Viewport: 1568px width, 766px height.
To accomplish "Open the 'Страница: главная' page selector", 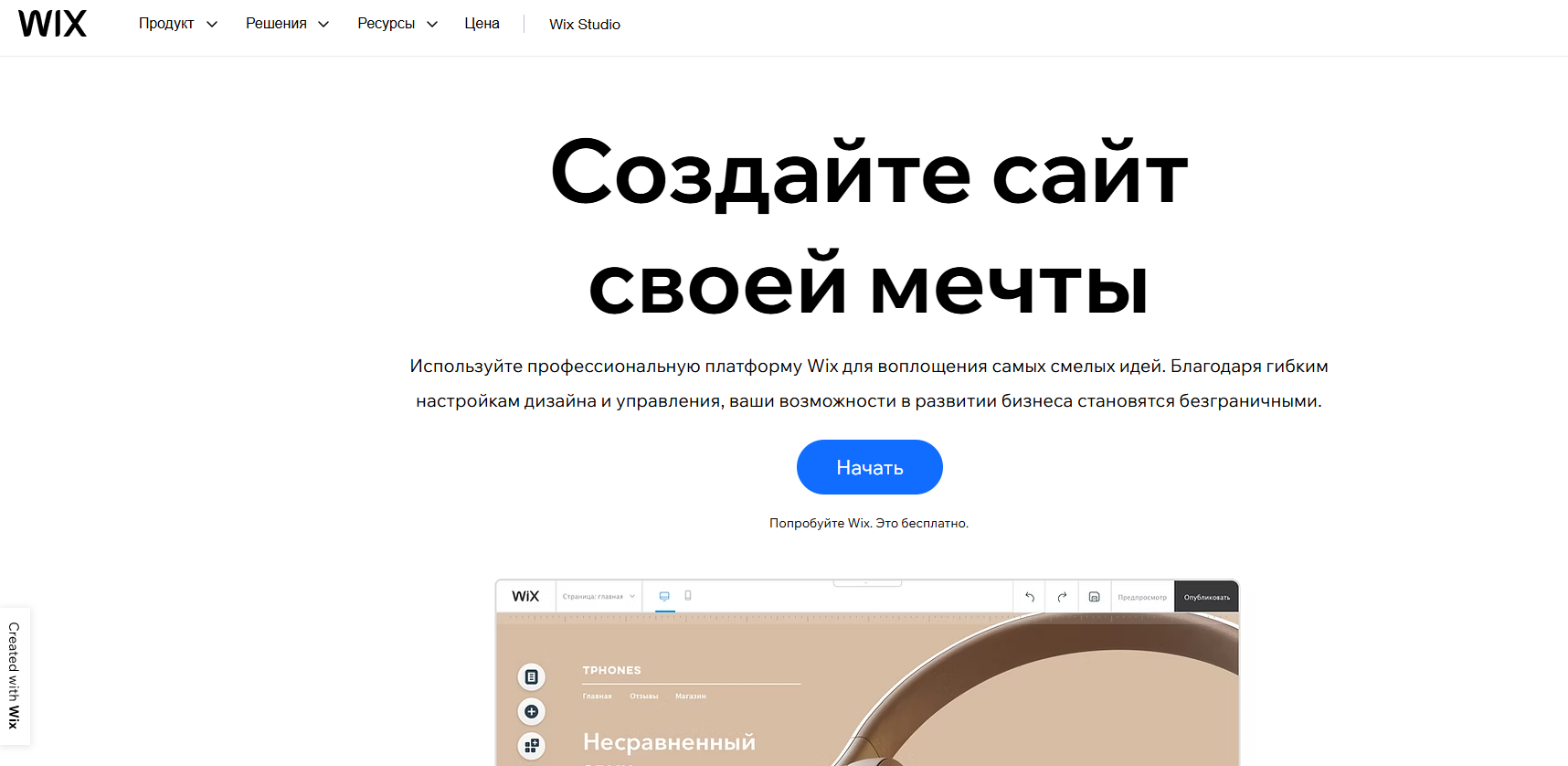I will [x=599, y=597].
